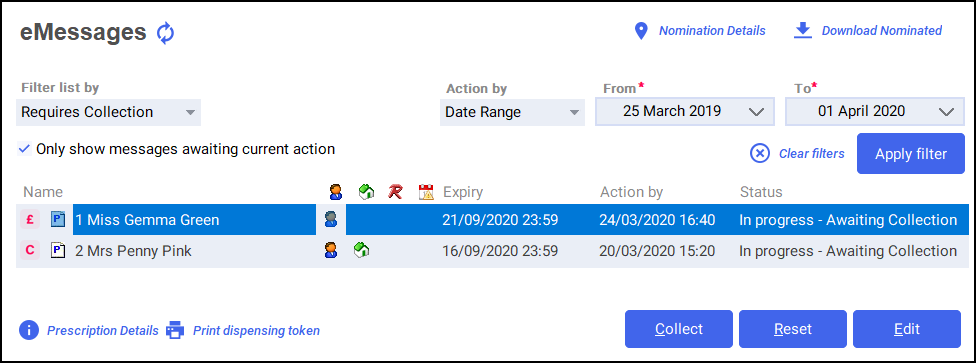Viewport: 976px width, 363px height.
Task: Open the Filter list by Requires Collection dropdown
Action: [x=108, y=113]
